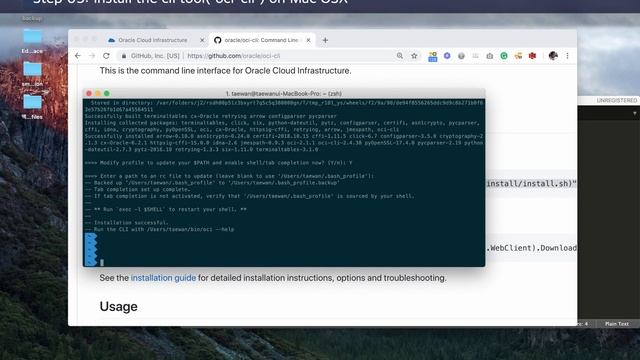The width and height of the screenshot is (640, 360).
Task: Select the oracle/oci-cli GitHub tab
Action: click(261, 40)
